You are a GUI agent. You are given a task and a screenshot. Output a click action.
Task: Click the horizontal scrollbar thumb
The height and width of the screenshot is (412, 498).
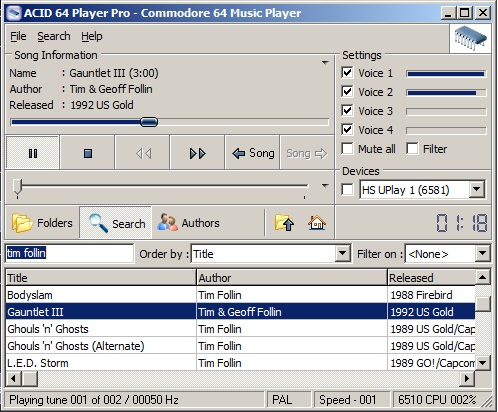30,379
